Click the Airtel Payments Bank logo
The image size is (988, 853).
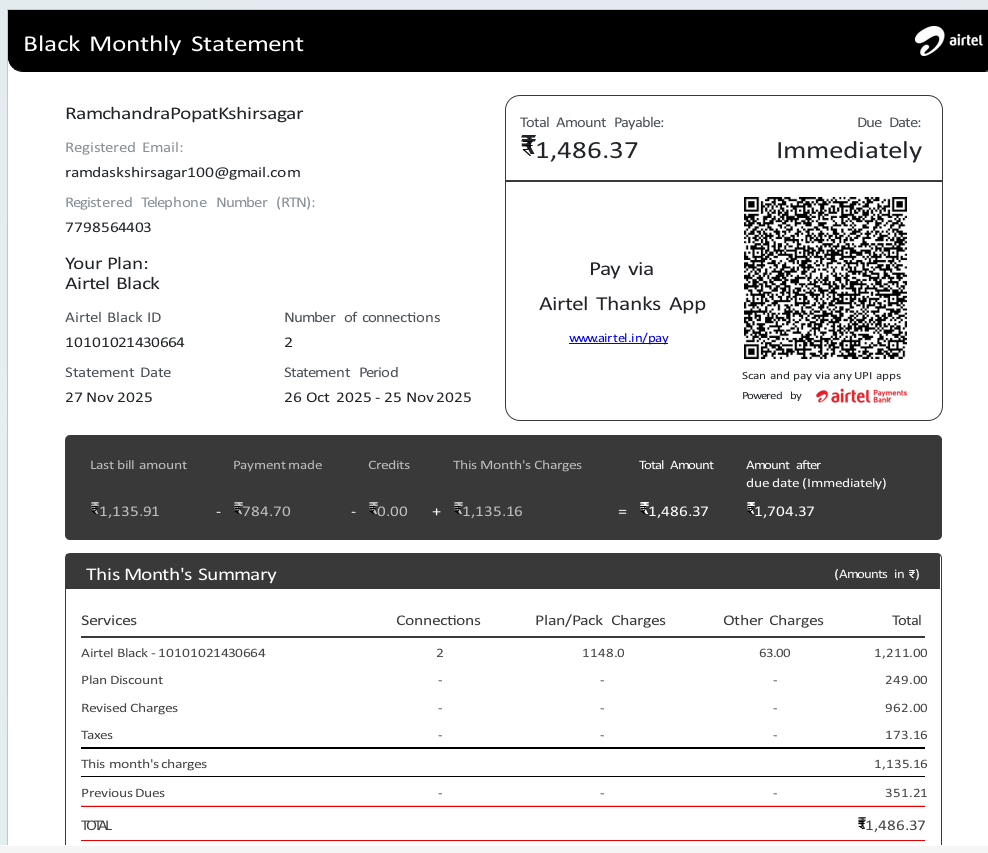pos(861,396)
